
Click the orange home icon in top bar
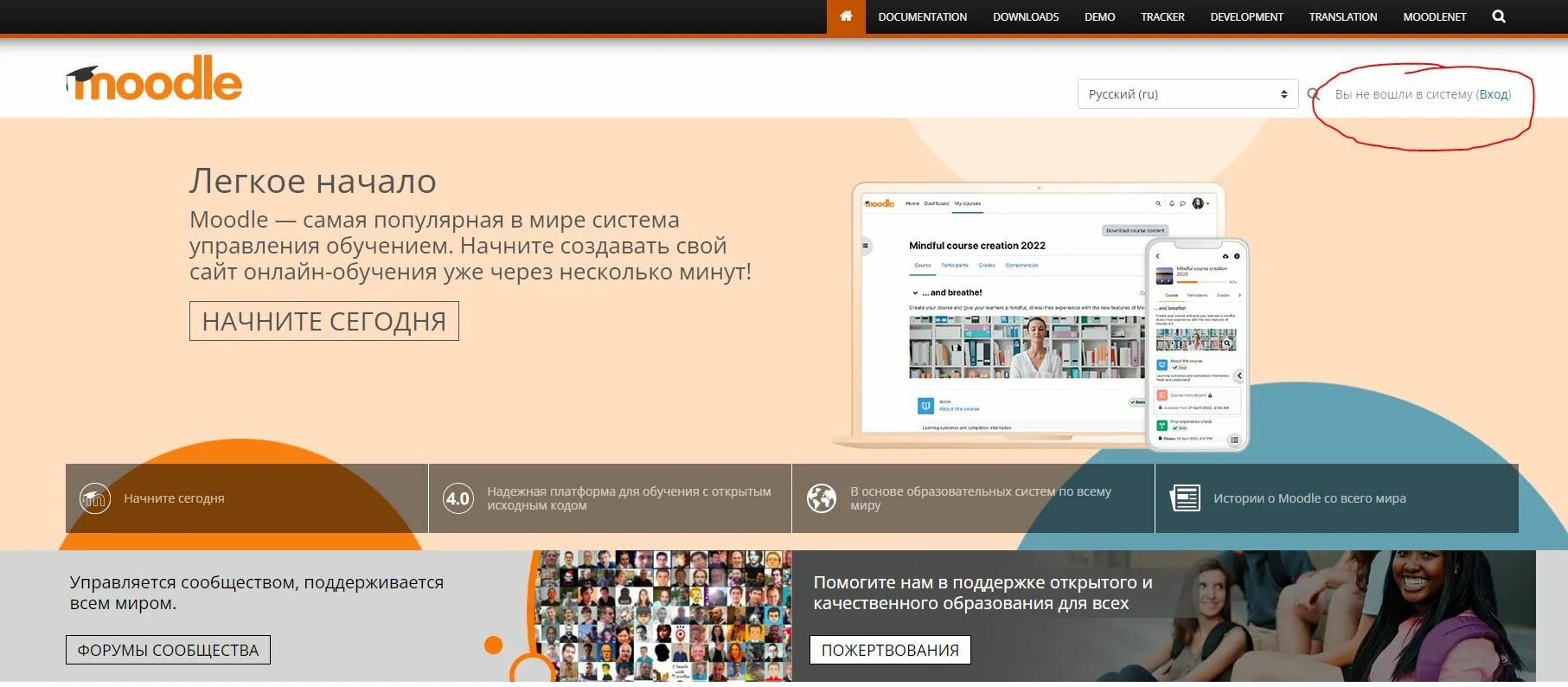pos(846,16)
